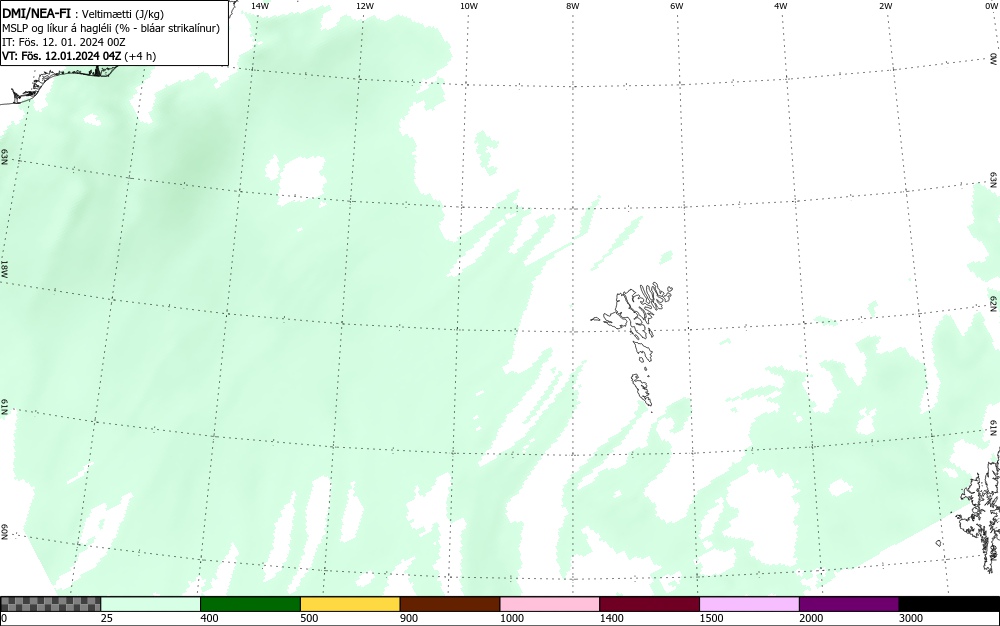Select the black above-3000 legend swatch
The width and height of the screenshot is (1000, 626).
(949, 604)
